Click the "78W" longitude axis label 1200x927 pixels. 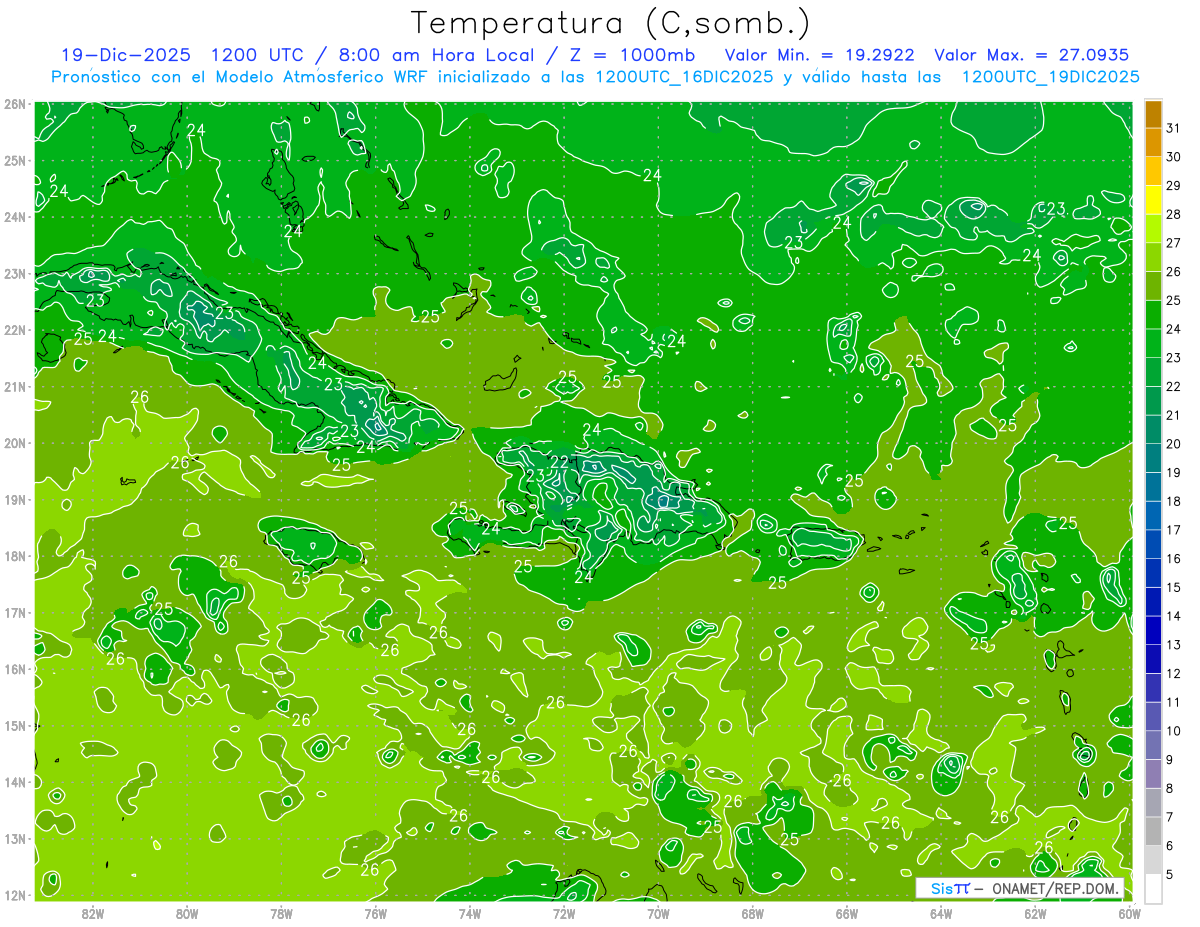coord(281,913)
